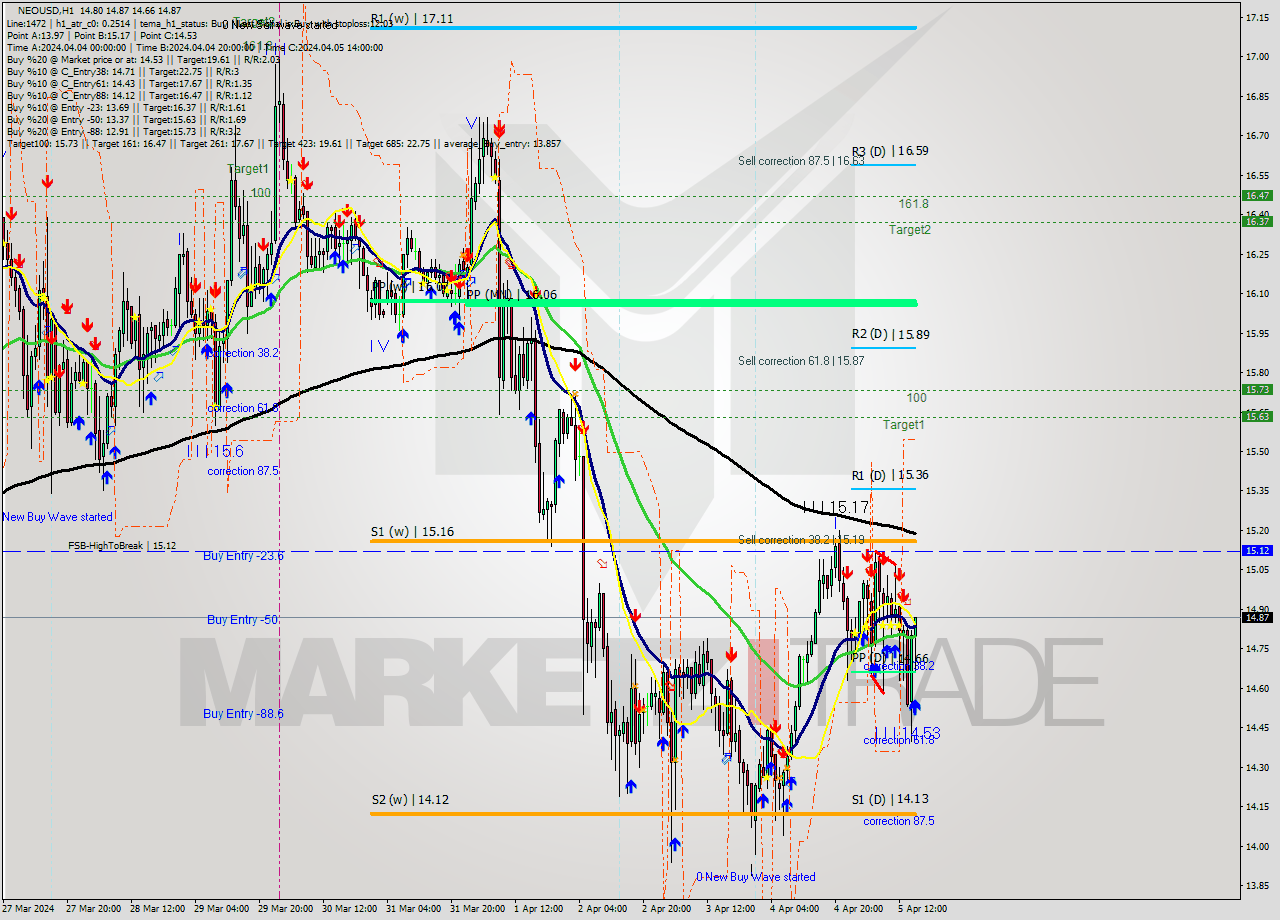Select the 'Buy Entry -23.6' label
The image size is (1280, 920).
[243, 556]
